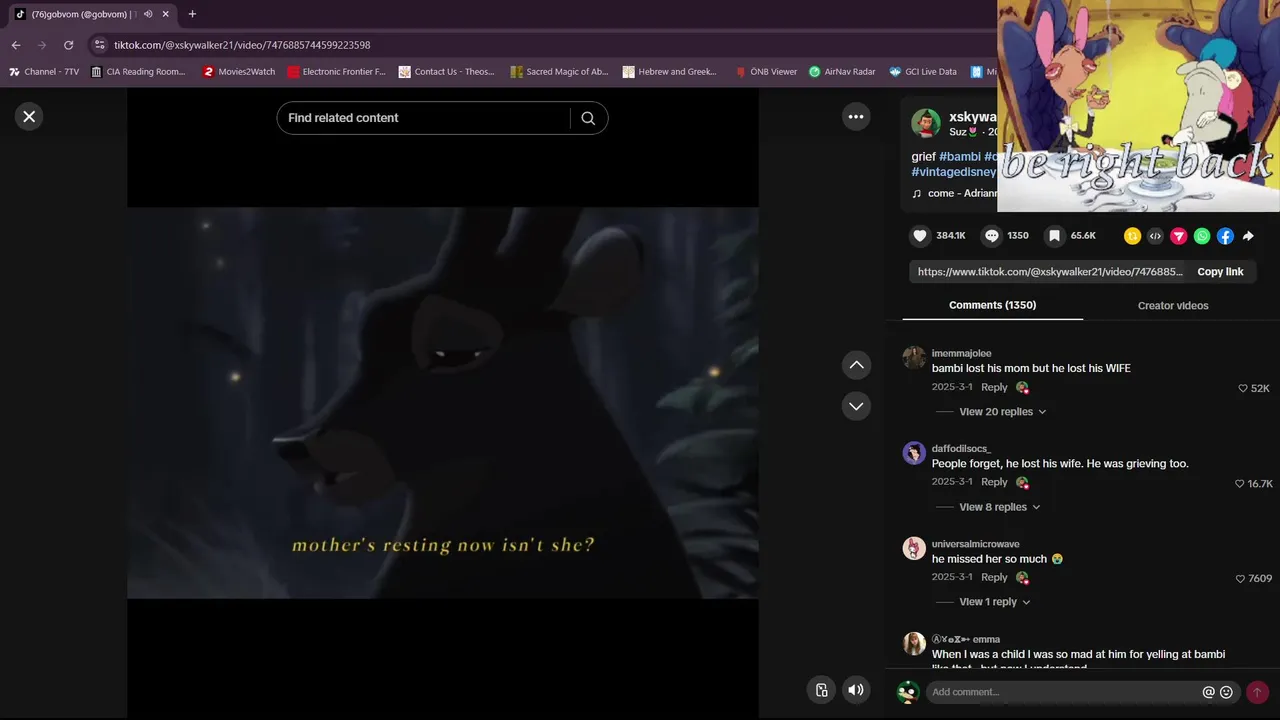This screenshot has width=1280, height=720.
Task: Like the video with the heart icon
Action: tap(920, 236)
